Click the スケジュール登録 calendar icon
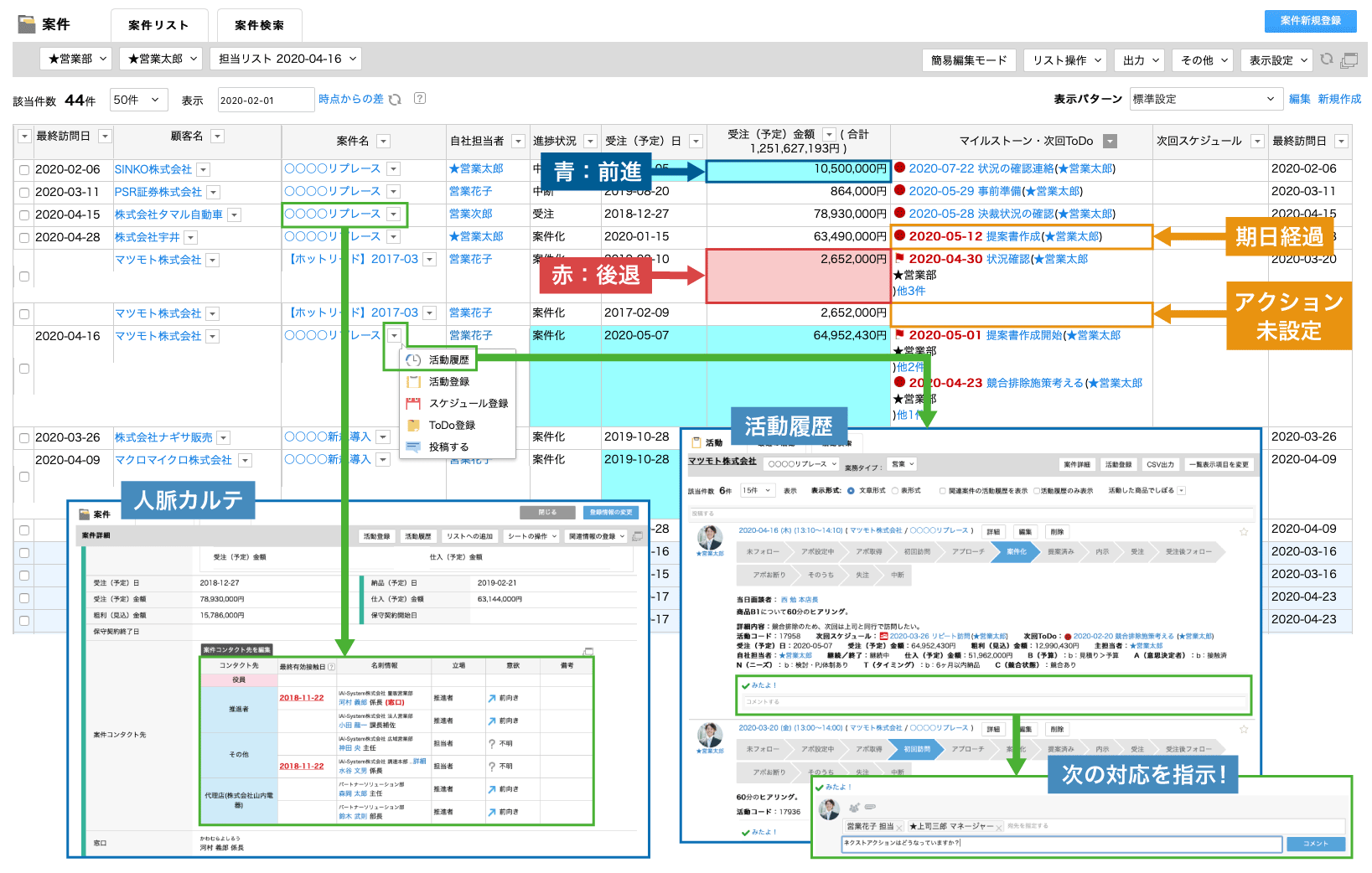This screenshot has width=1372, height=873. (413, 403)
